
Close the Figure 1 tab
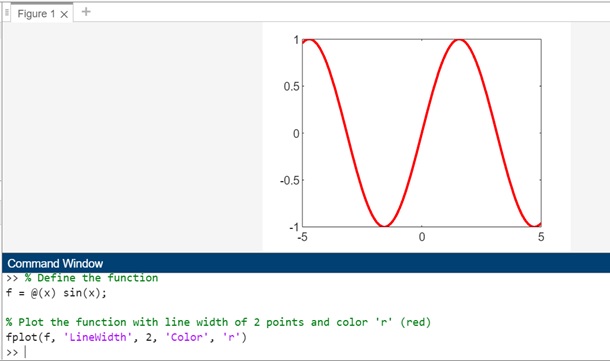pyautogui.click(x=64, y=14)
